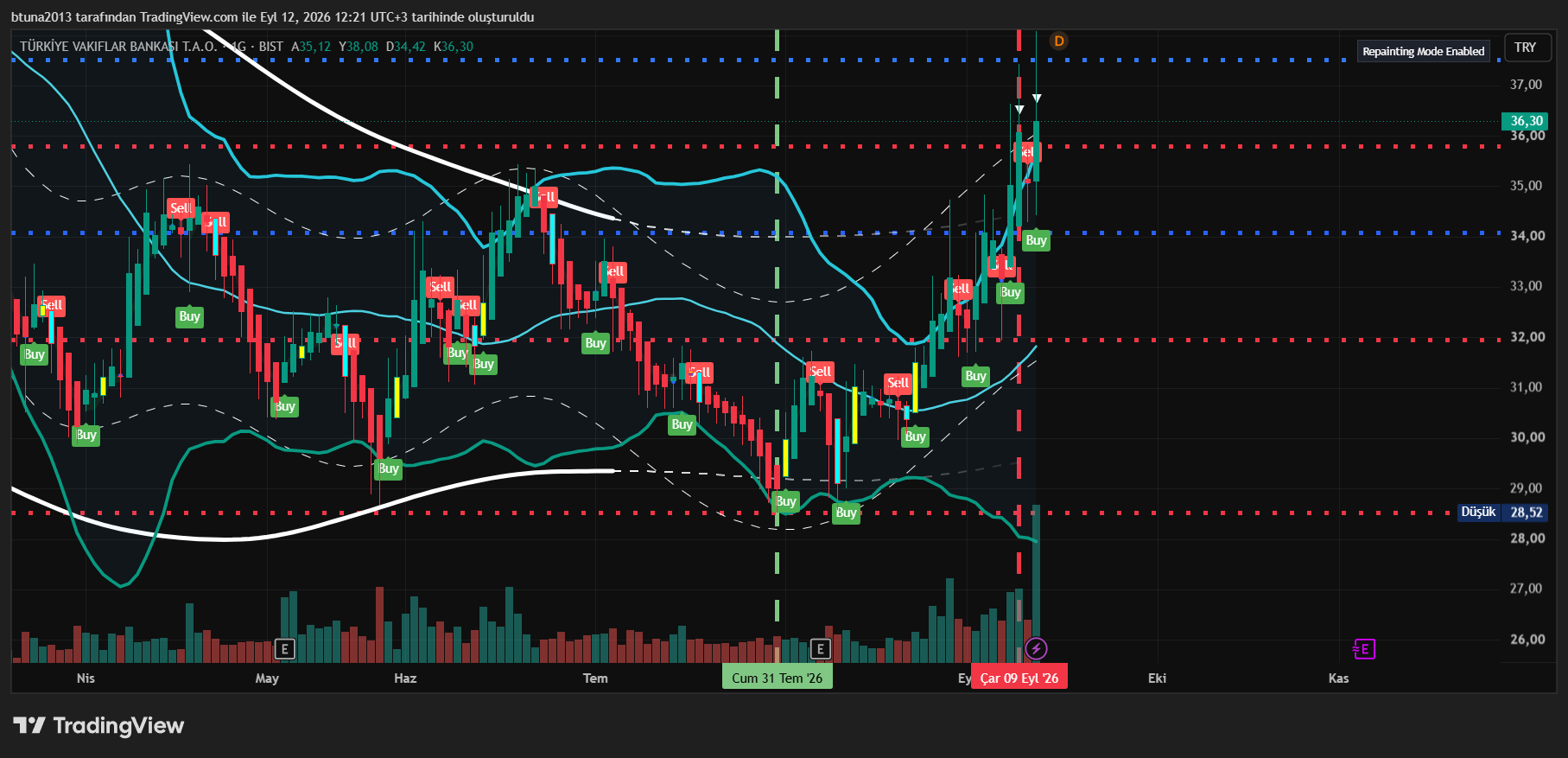Image resolution: width=1568 pixels, height=758 pixels.
Task: Click the low value D34,42
Action: 406,47
